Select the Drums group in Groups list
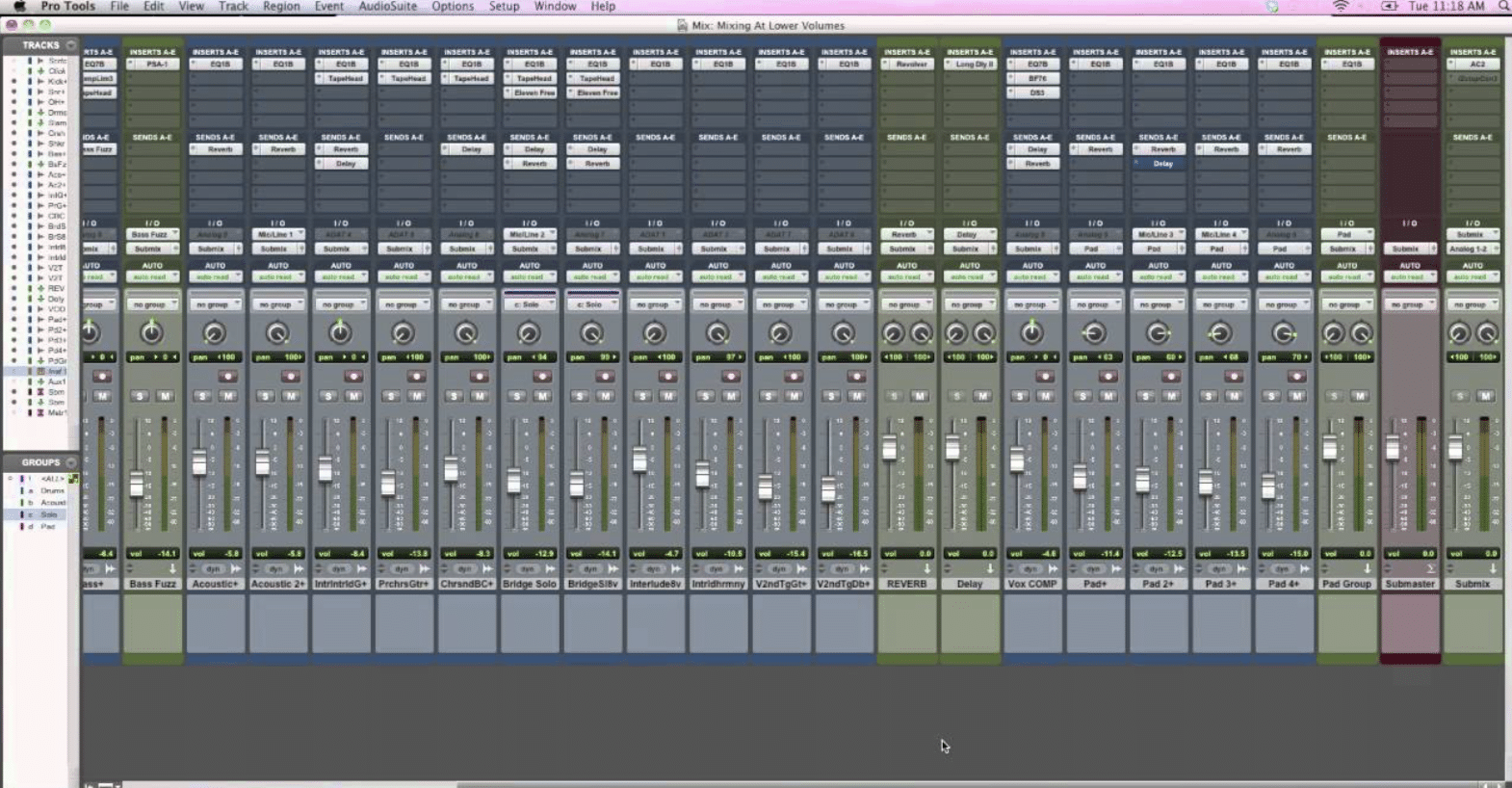Viewport: 1512px width, 788px height. point(52,490)
